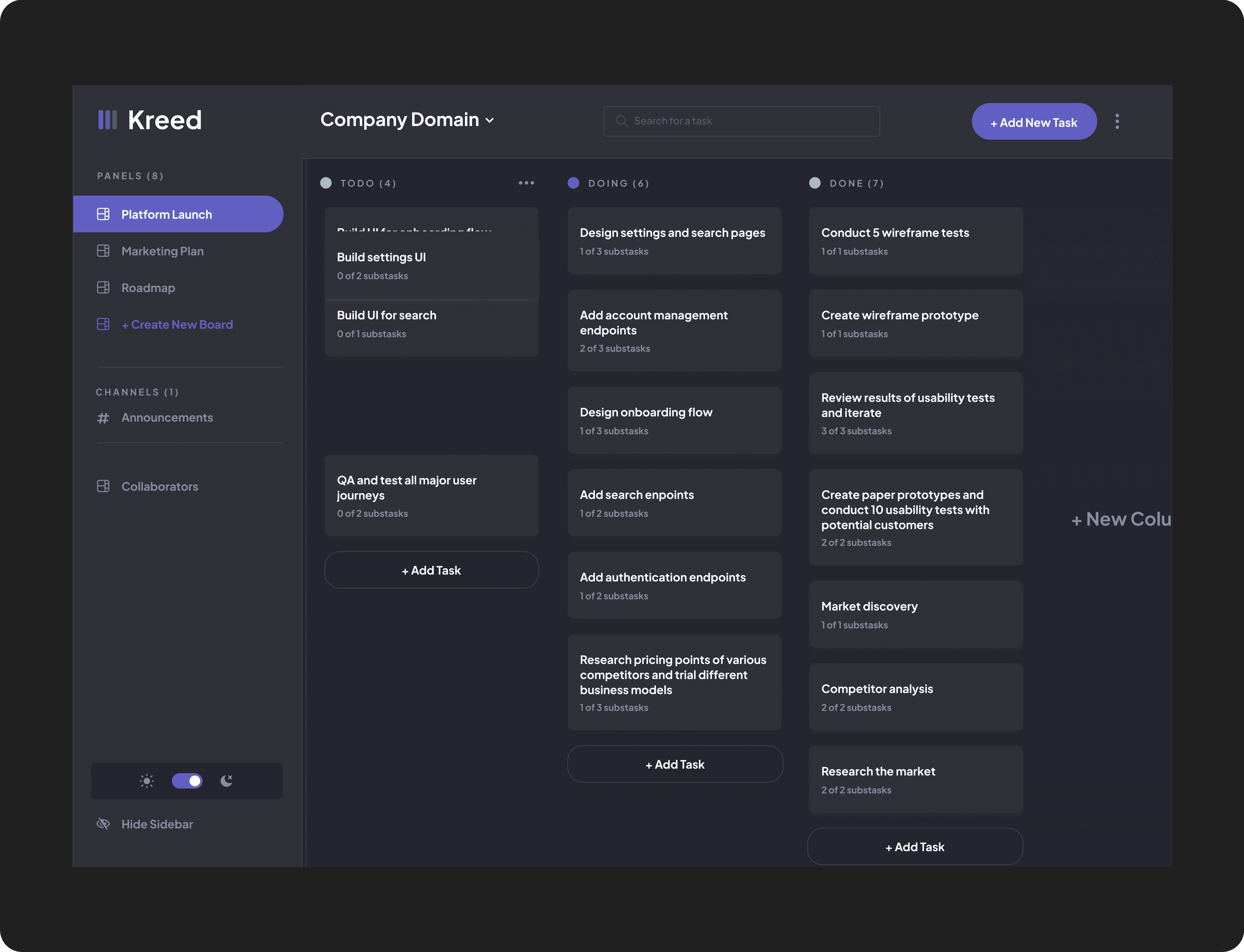Click the Collaborators board icon

coord(103,486)
